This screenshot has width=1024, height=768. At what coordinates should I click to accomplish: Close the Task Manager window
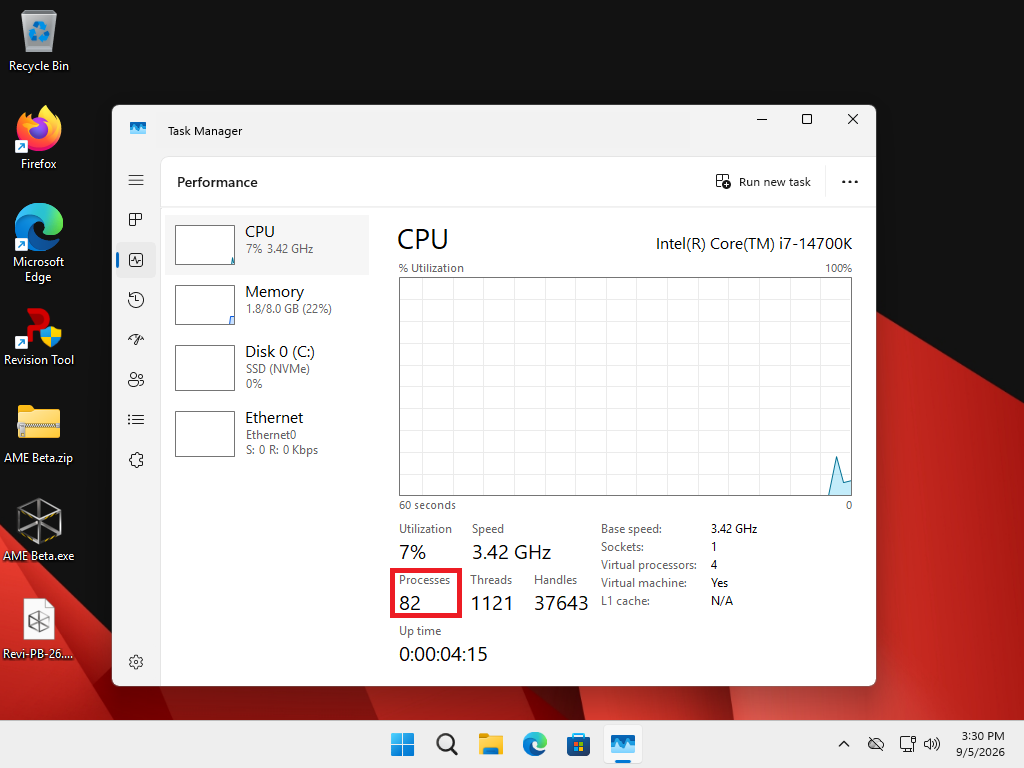coord(852,119)
